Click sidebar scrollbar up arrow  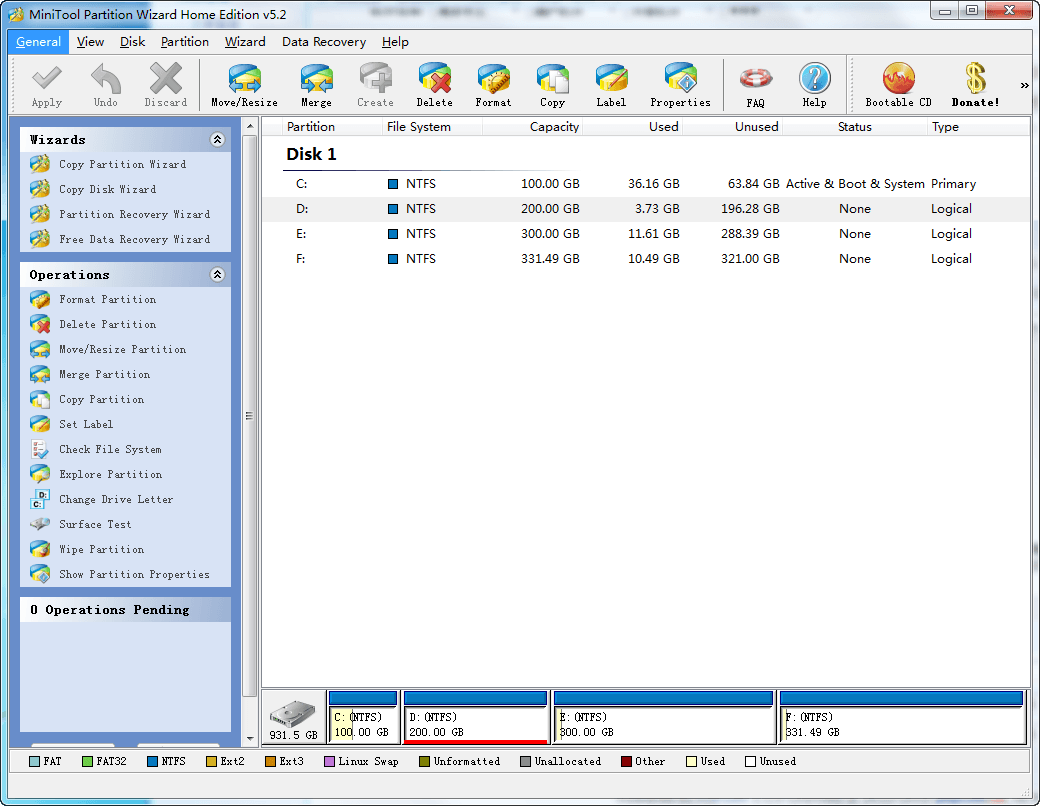click(250, 126)
